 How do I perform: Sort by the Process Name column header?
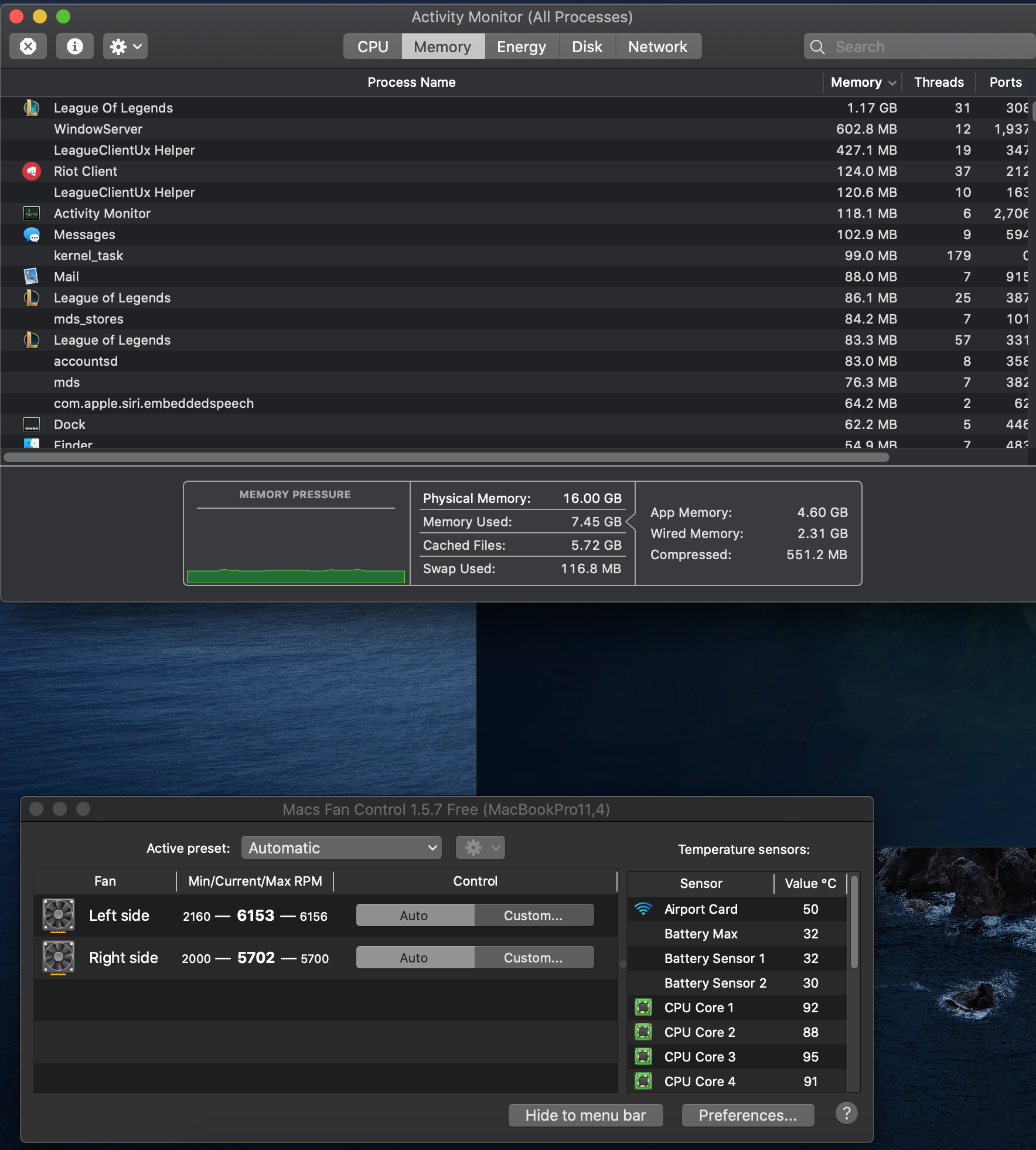411,83
